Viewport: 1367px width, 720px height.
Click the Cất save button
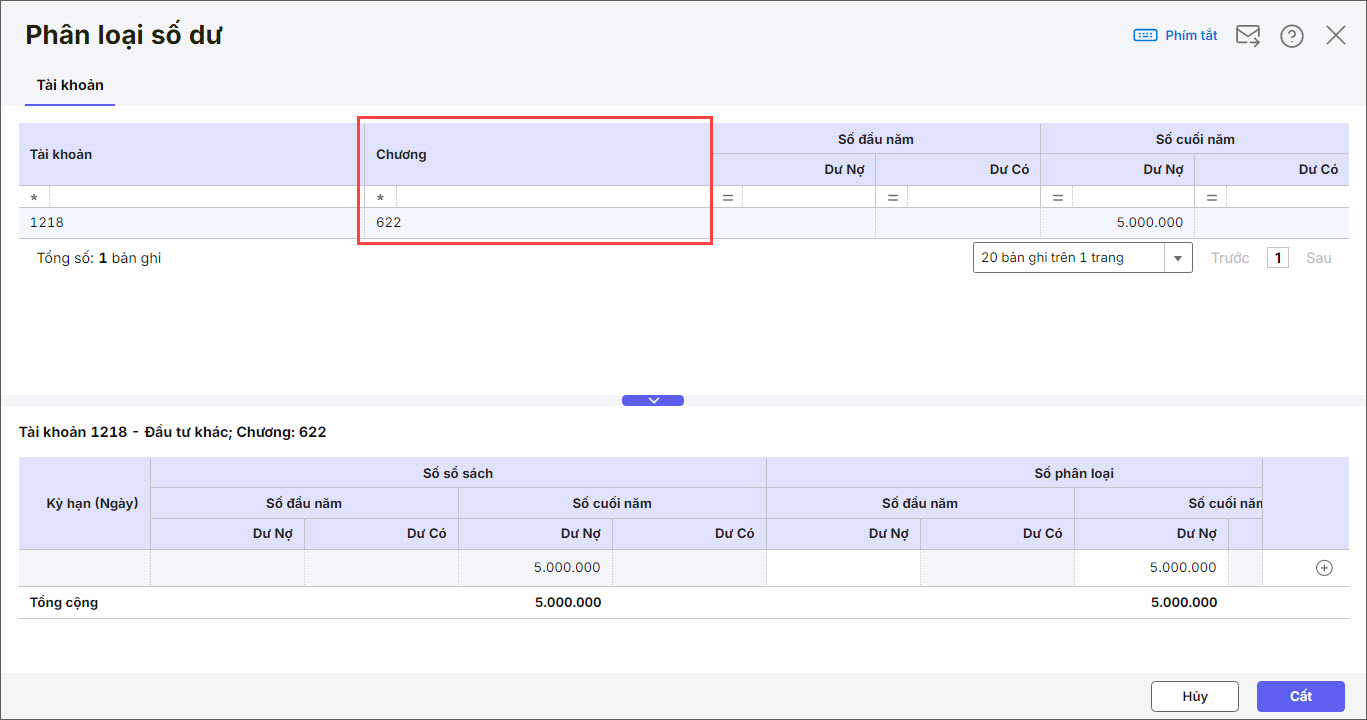click(x=1300, y=696)
